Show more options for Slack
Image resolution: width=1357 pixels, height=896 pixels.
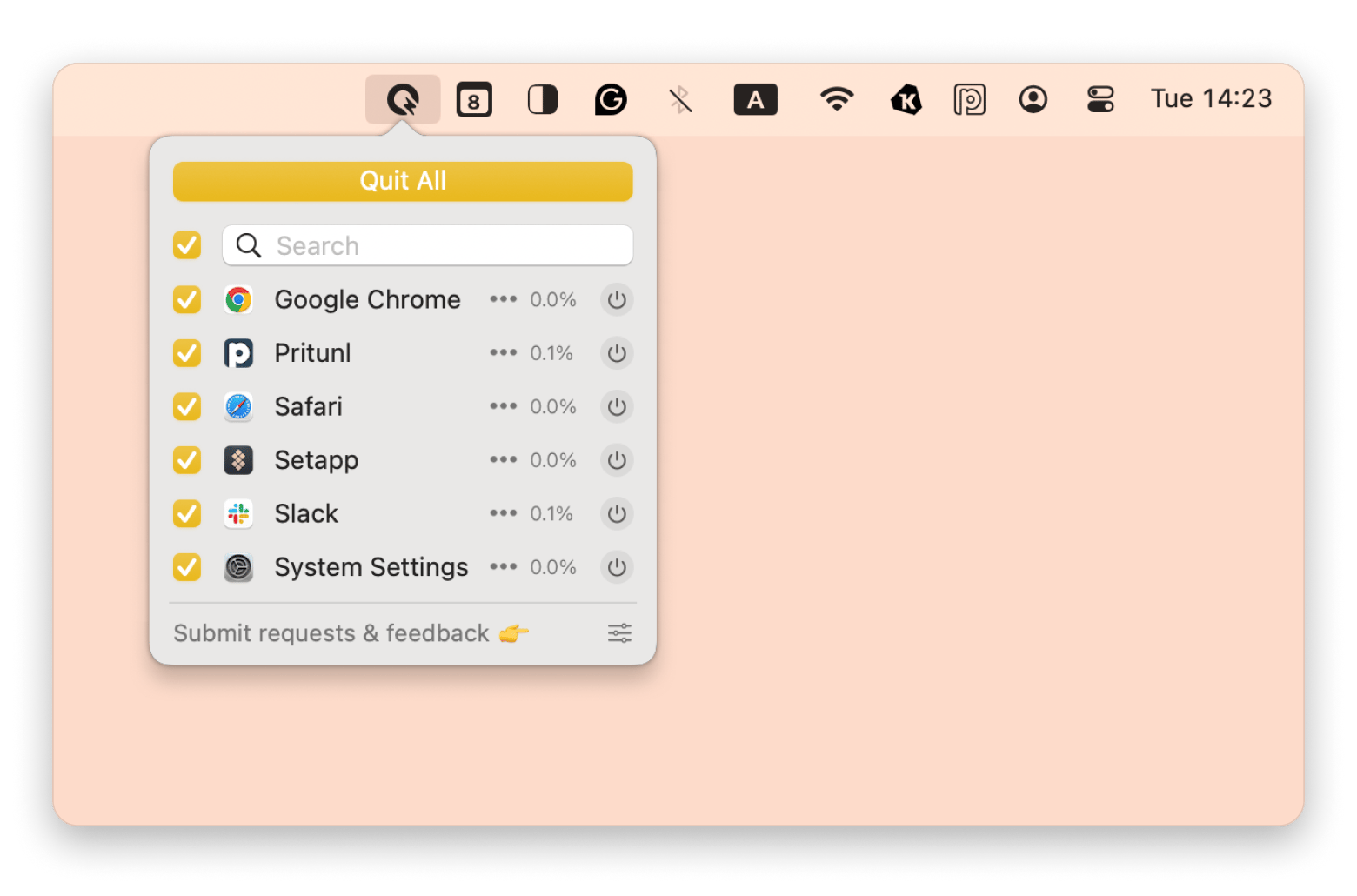[x=503, y=513]
